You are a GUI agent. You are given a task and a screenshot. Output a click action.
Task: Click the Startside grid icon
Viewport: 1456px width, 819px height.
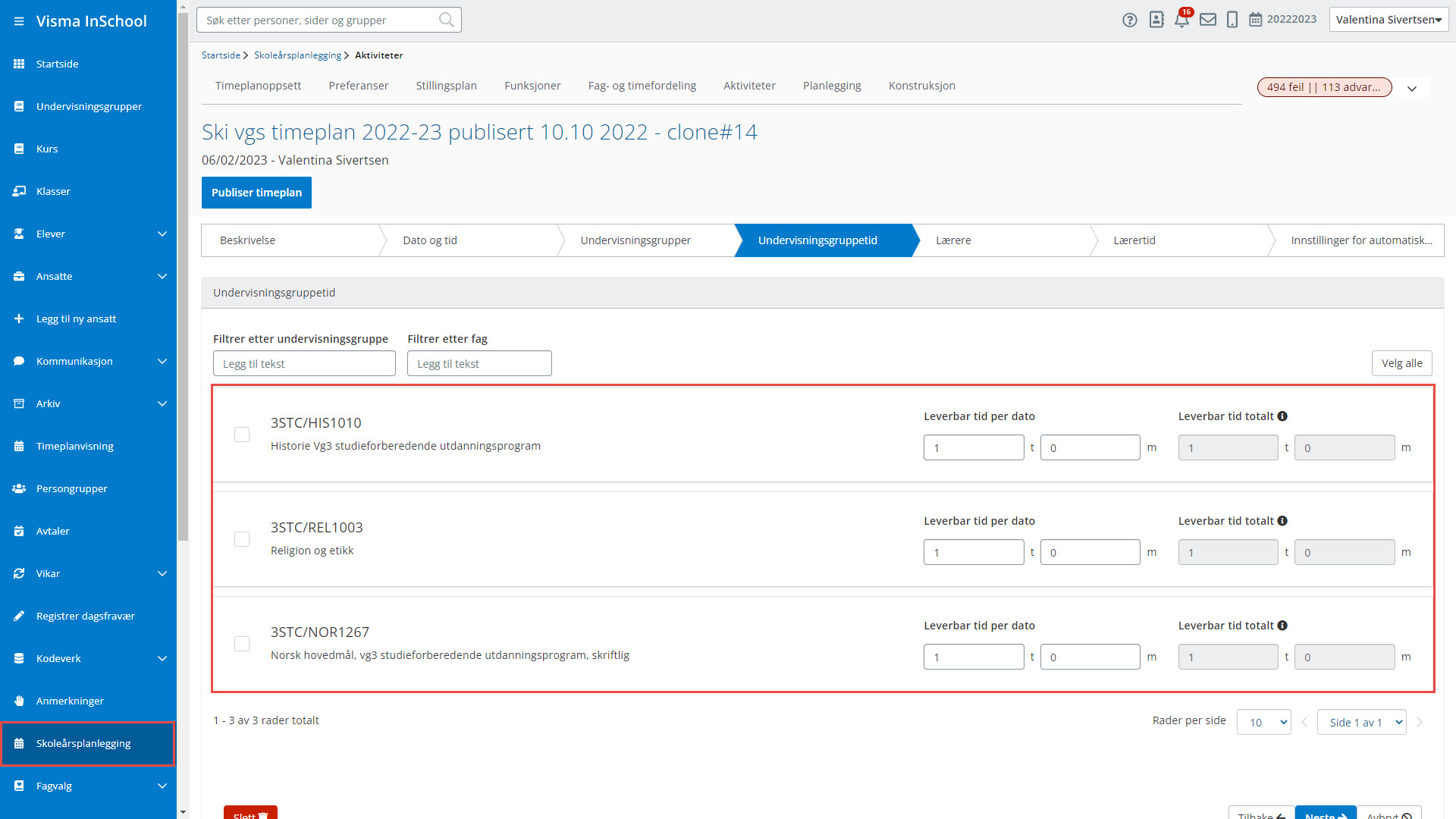19,64
